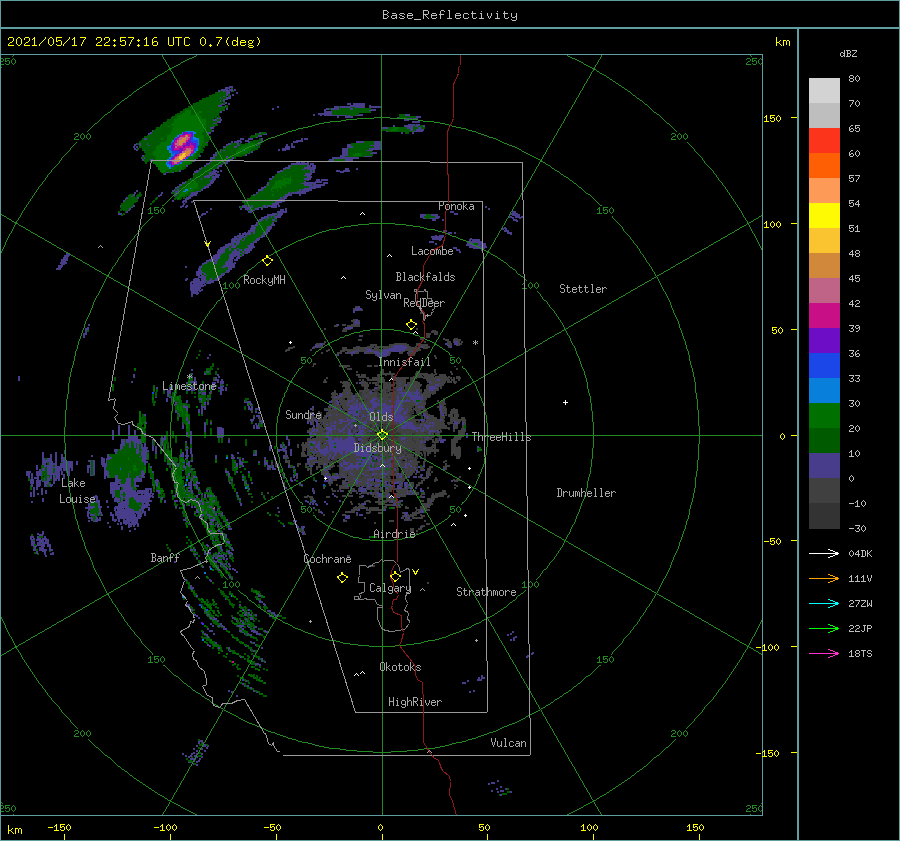Click the Okotoks town label
The width and height of the screenshot is (900, 841).
tap(400, 667)
